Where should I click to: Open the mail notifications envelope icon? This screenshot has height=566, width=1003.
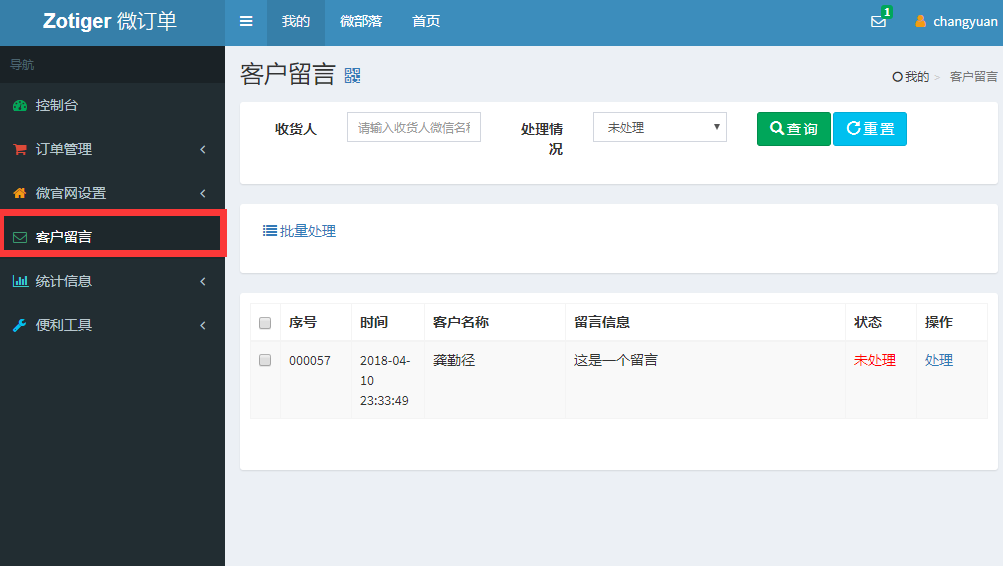[878, 22]
